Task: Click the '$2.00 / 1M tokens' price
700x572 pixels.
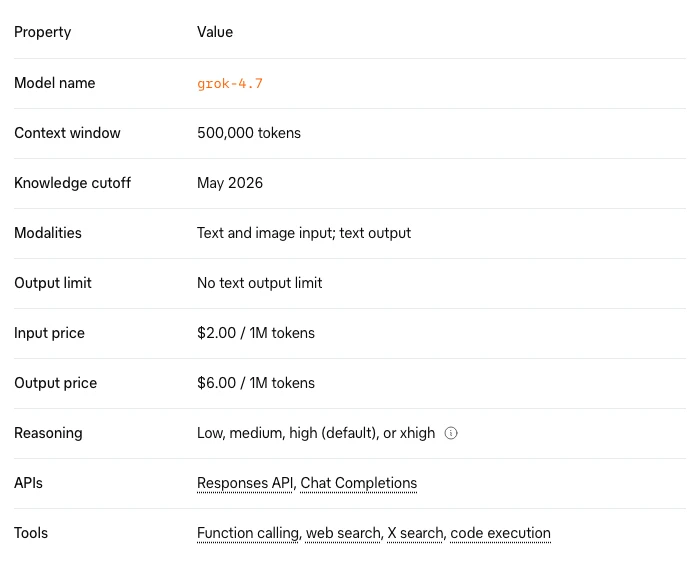Action: coord(256,333)
